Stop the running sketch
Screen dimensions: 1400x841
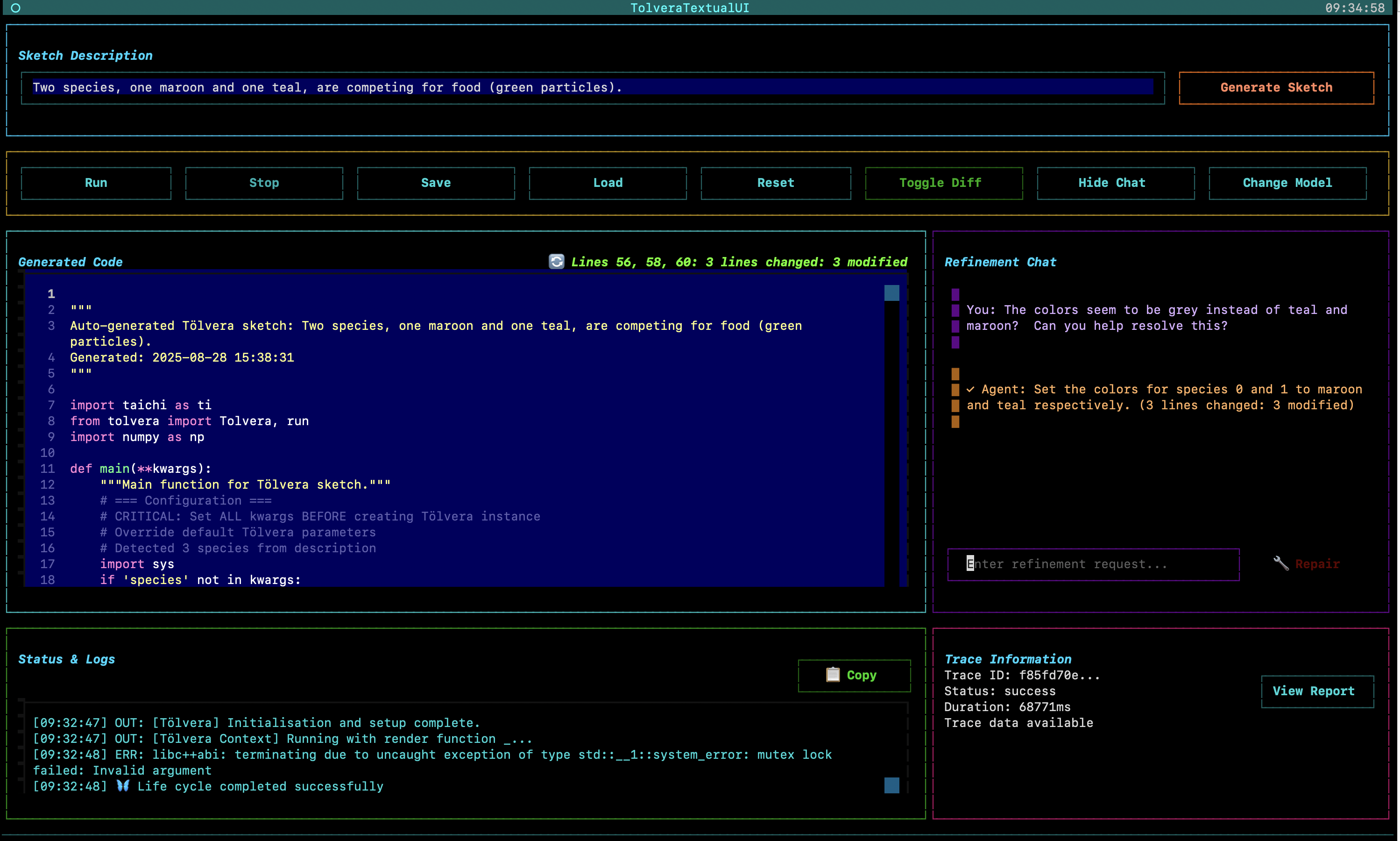tap(264, 183)
